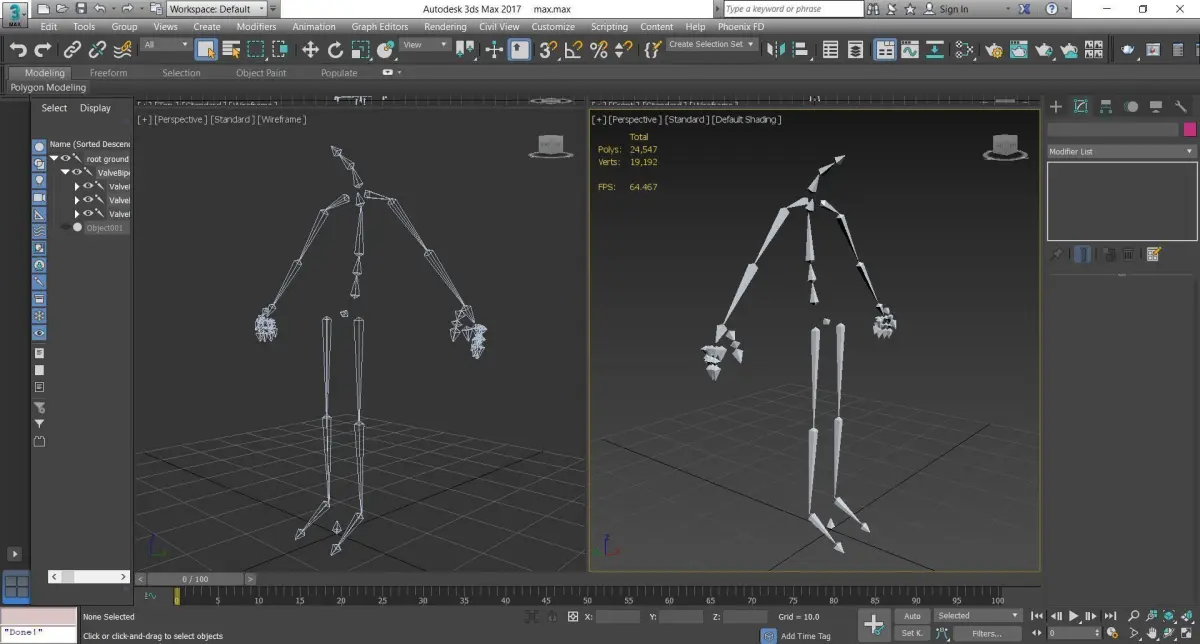Open Workspace: Default dropdown
Viewport: 1200px width, 644px height.
point(217,9)
